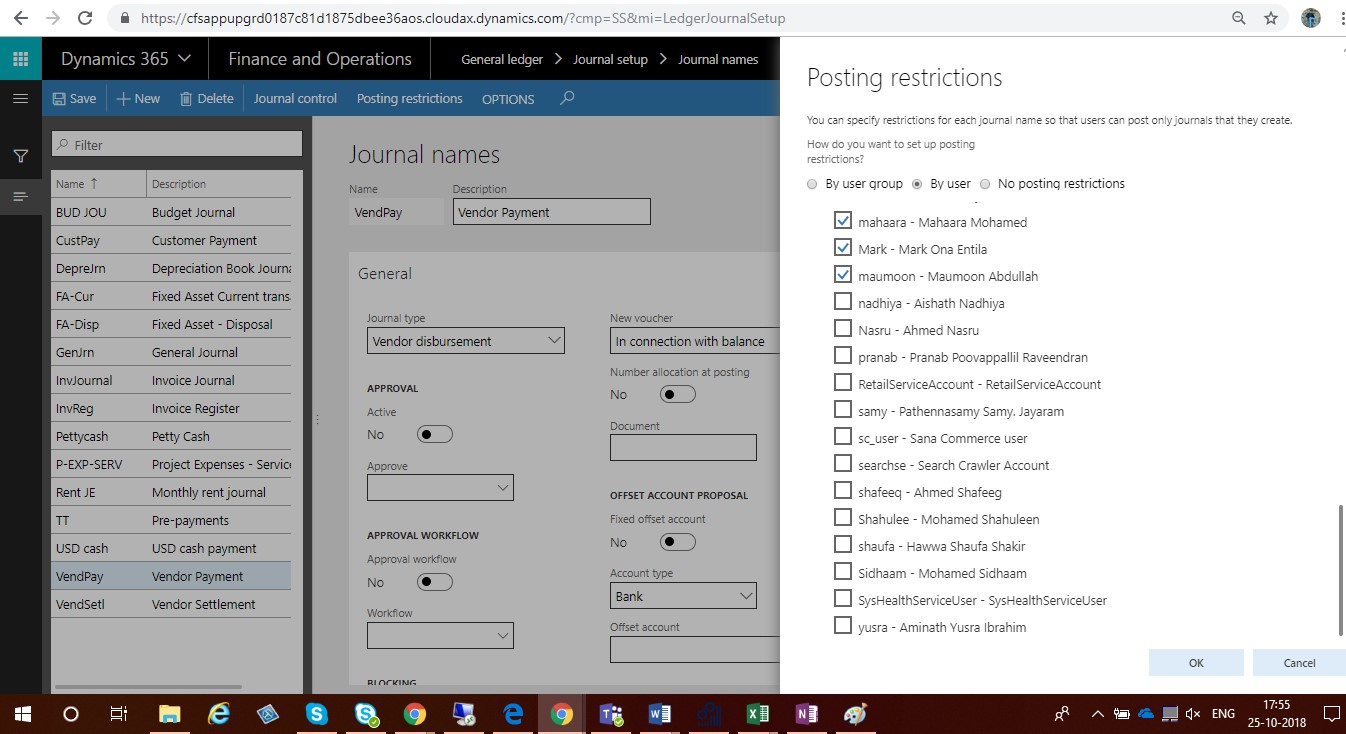Open the Windows Start menu

(22, 714)
